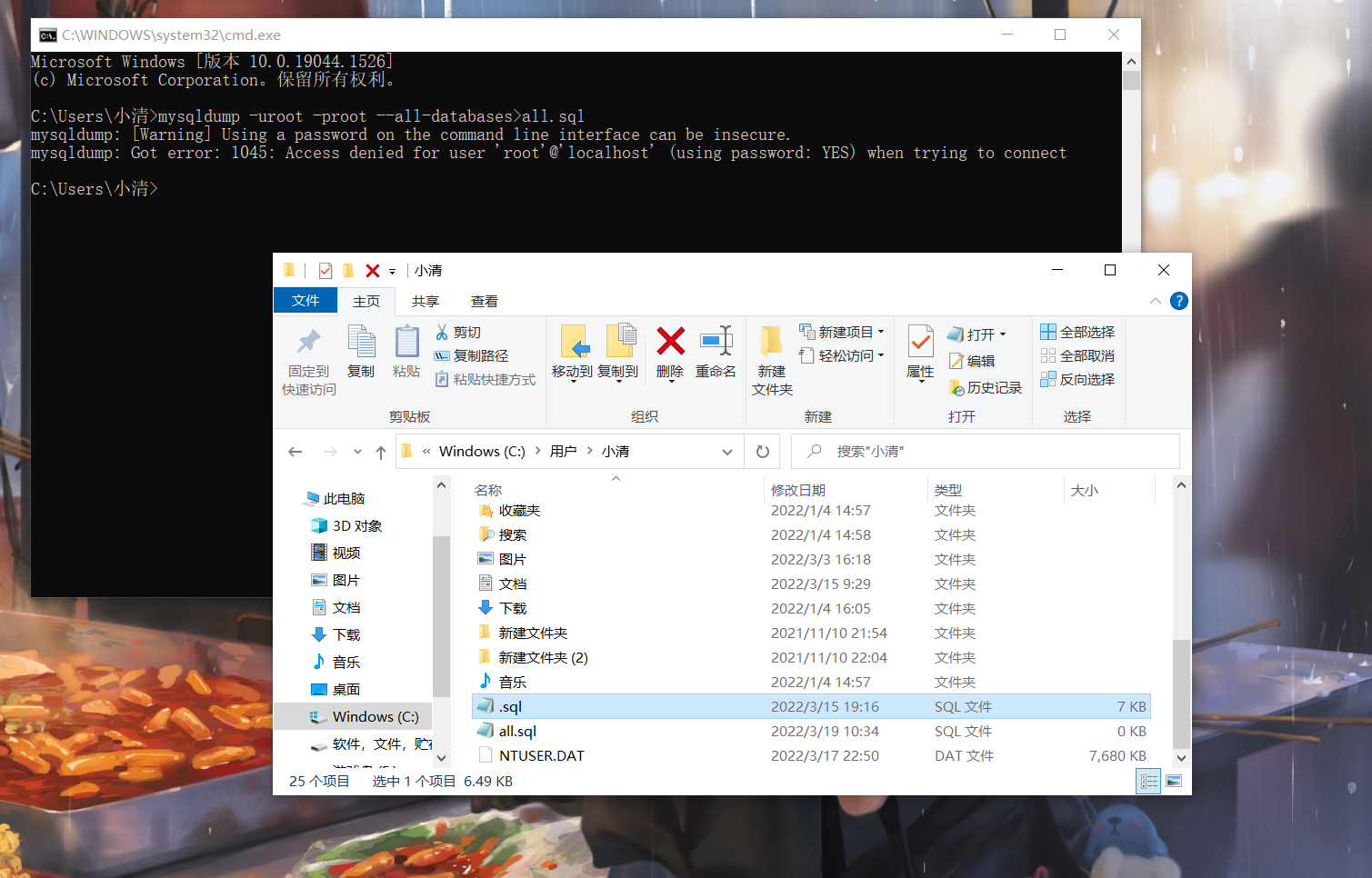1372x878 pixels.
Task: Select Cut (剪切) in the ribbon
Action: pyautogui.click(x=458, y=333)
